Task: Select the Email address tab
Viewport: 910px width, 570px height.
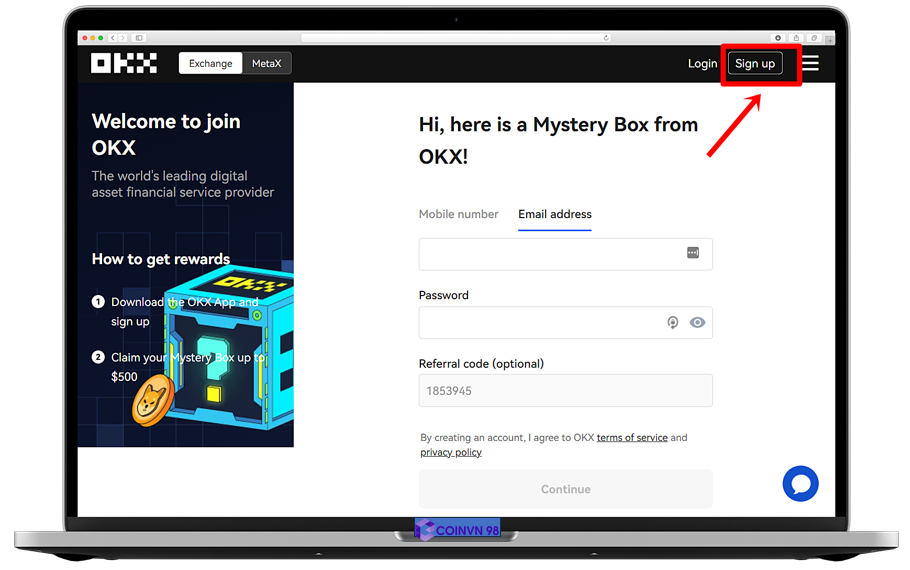Action: (x=555, y=214)
